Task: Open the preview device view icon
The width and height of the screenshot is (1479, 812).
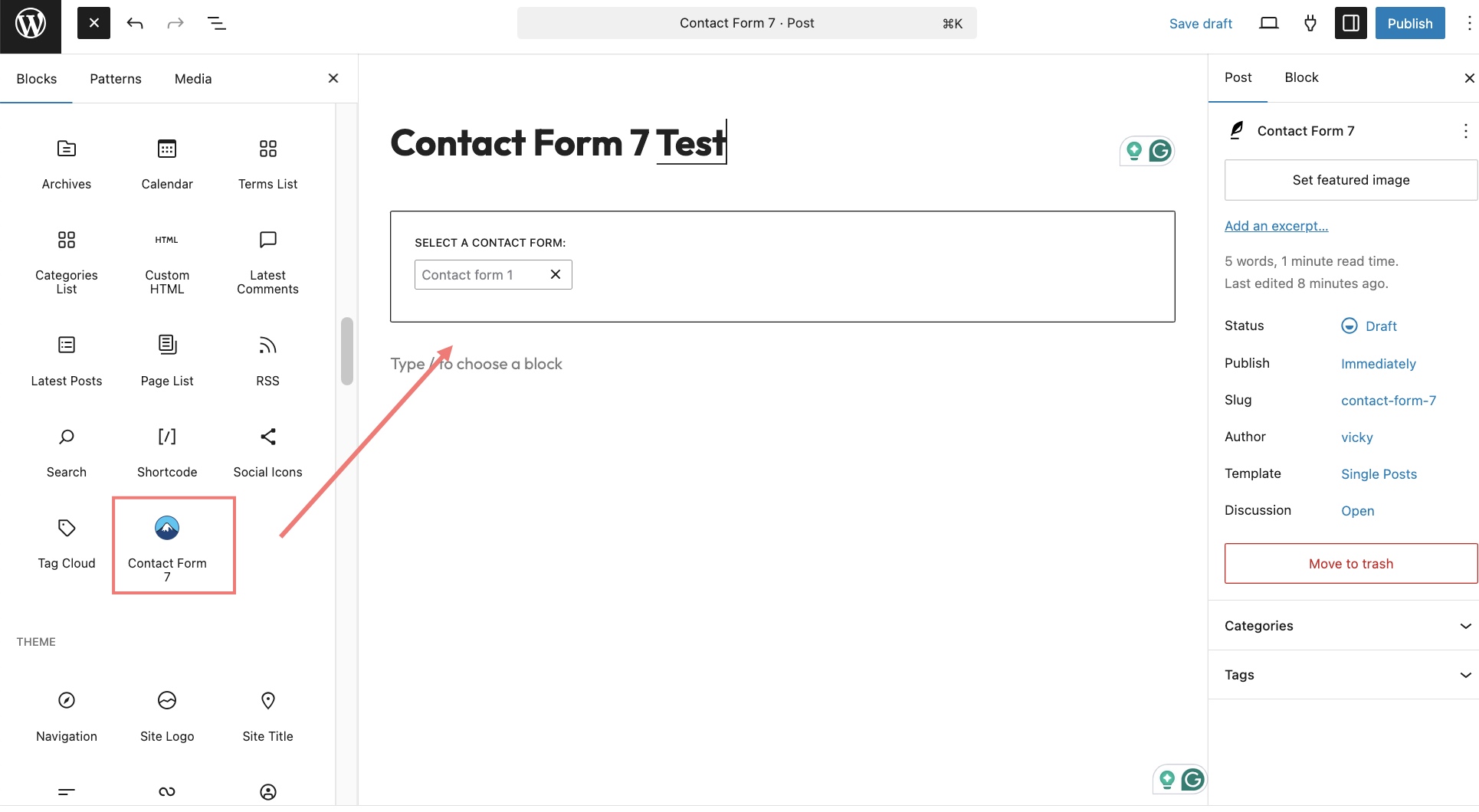Action: click(x=1269, y=24)
